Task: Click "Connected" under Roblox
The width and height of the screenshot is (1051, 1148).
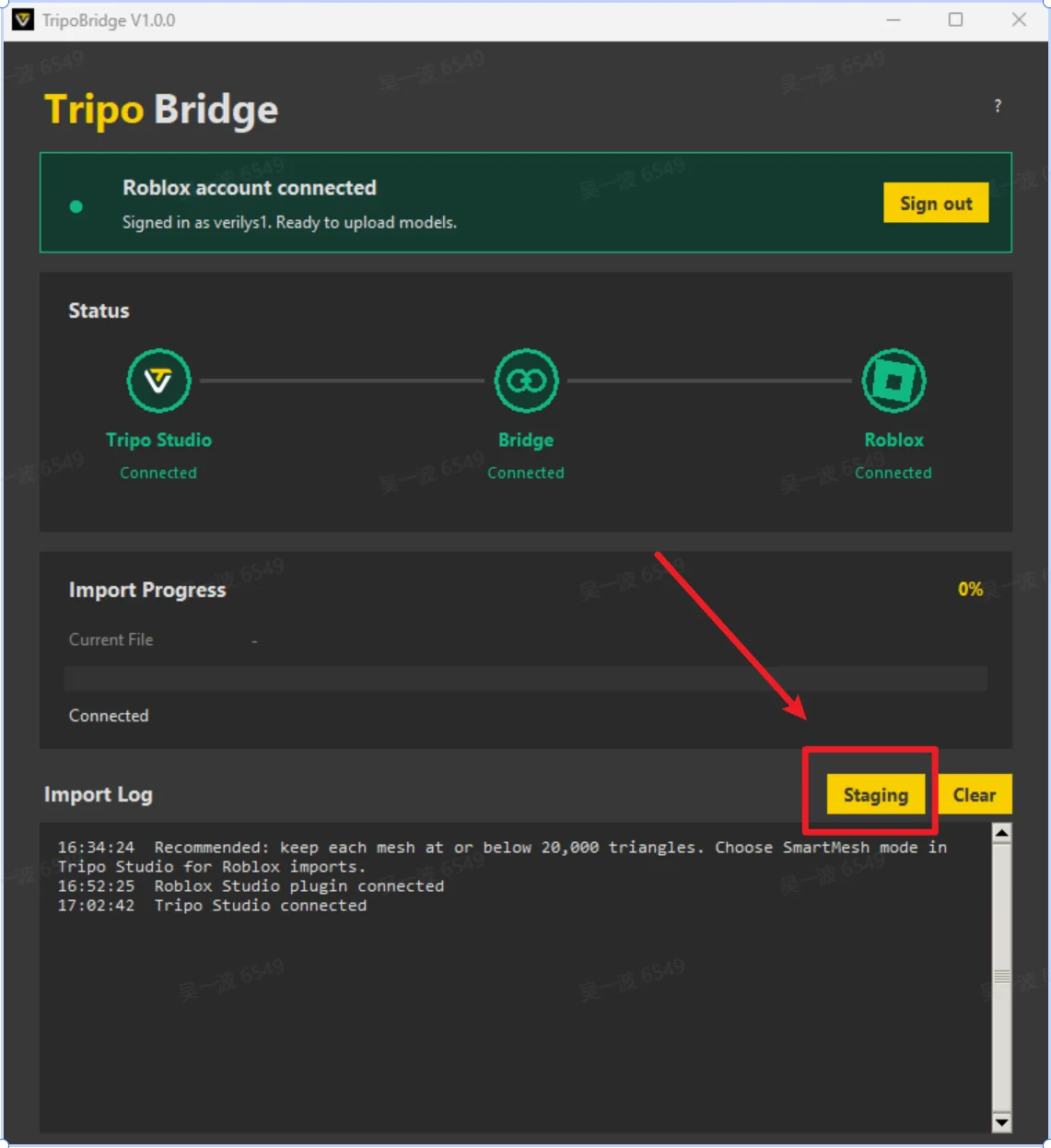Action: (x=893, y=473)
